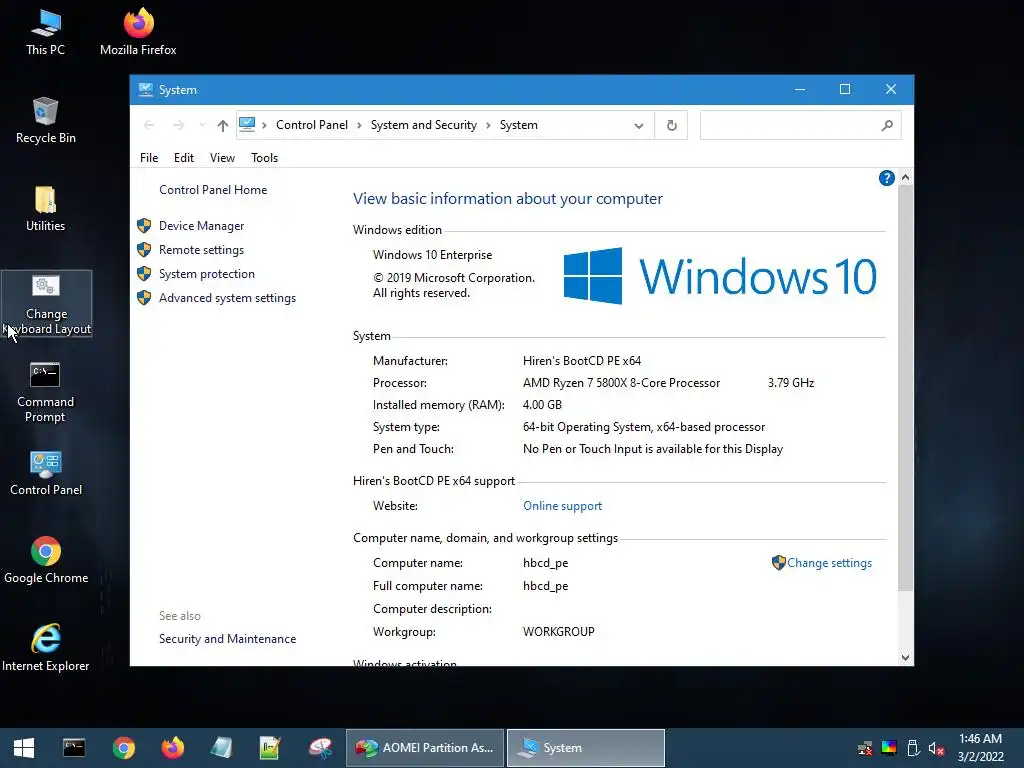Click Change settings for computer name
Screen dimensions: 1024x768
[x=829, y=563]
